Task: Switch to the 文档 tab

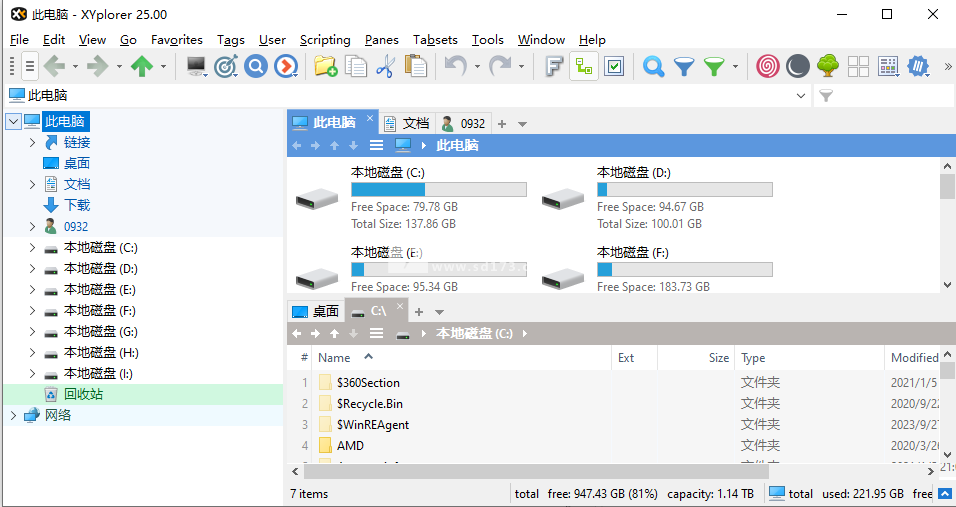Action: coord(407,124)
